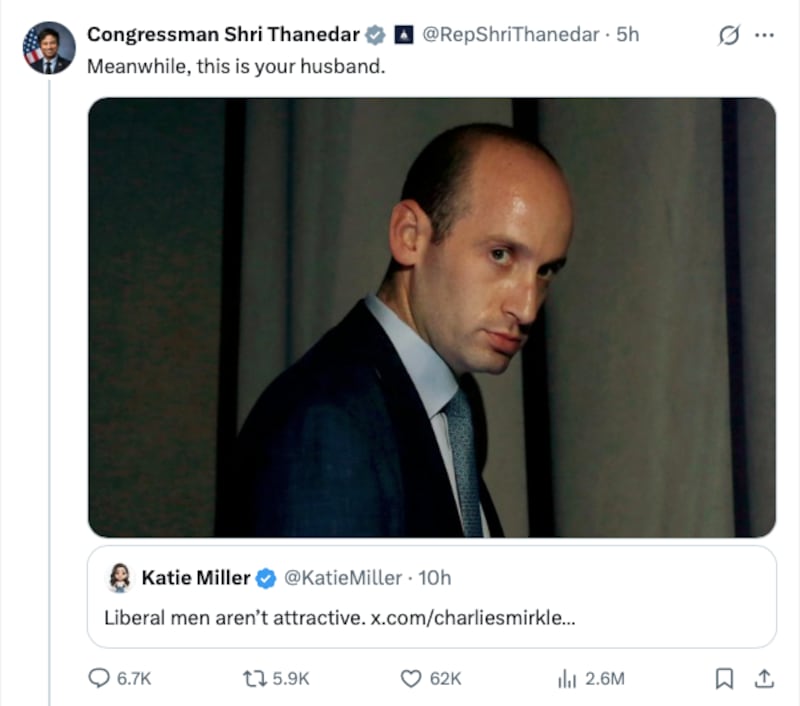
Task: Click the repost icon showing 5.9K
Action: pos(253,678)
